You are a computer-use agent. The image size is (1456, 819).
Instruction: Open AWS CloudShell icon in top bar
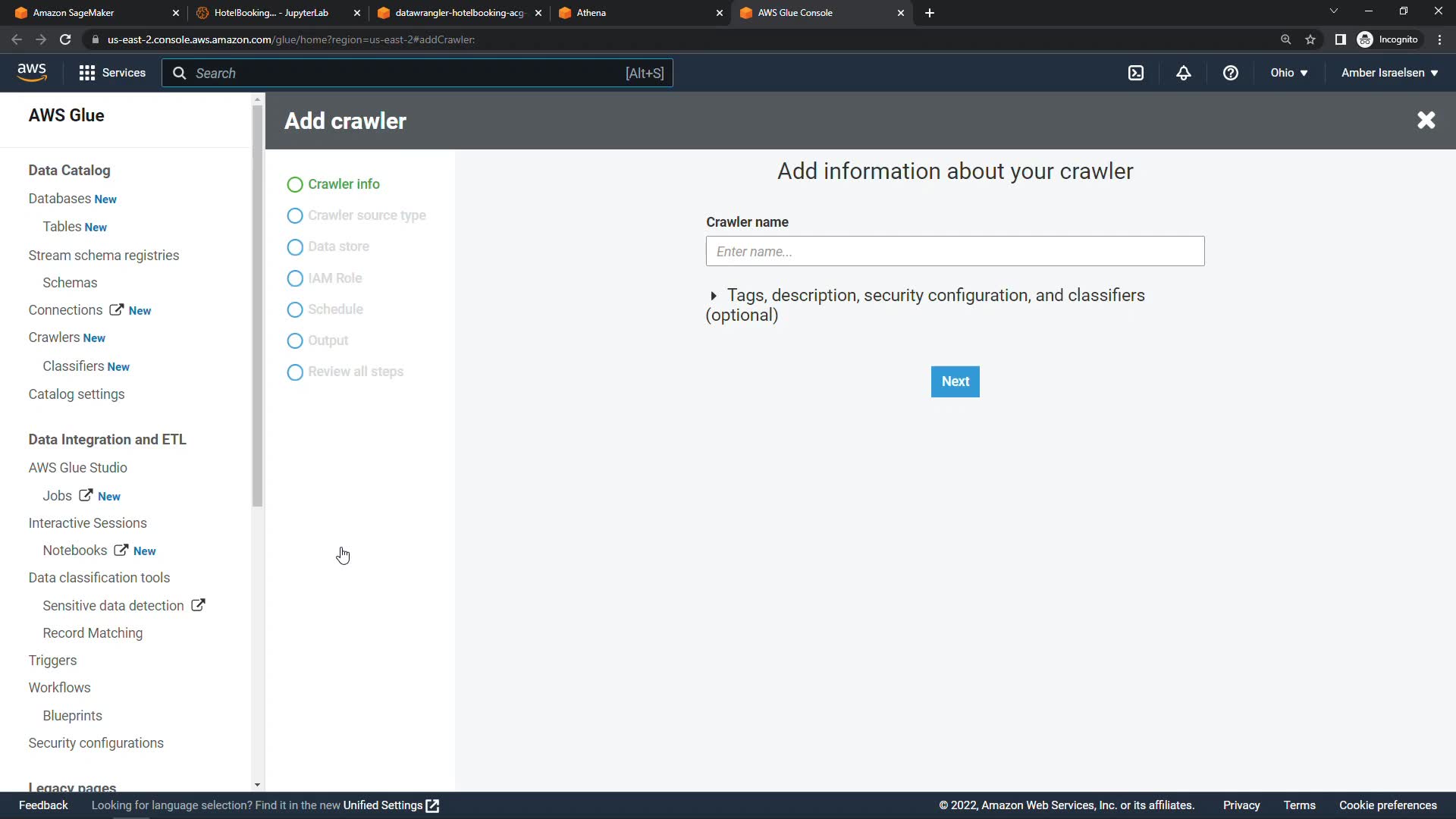[x=1136, y=73]
